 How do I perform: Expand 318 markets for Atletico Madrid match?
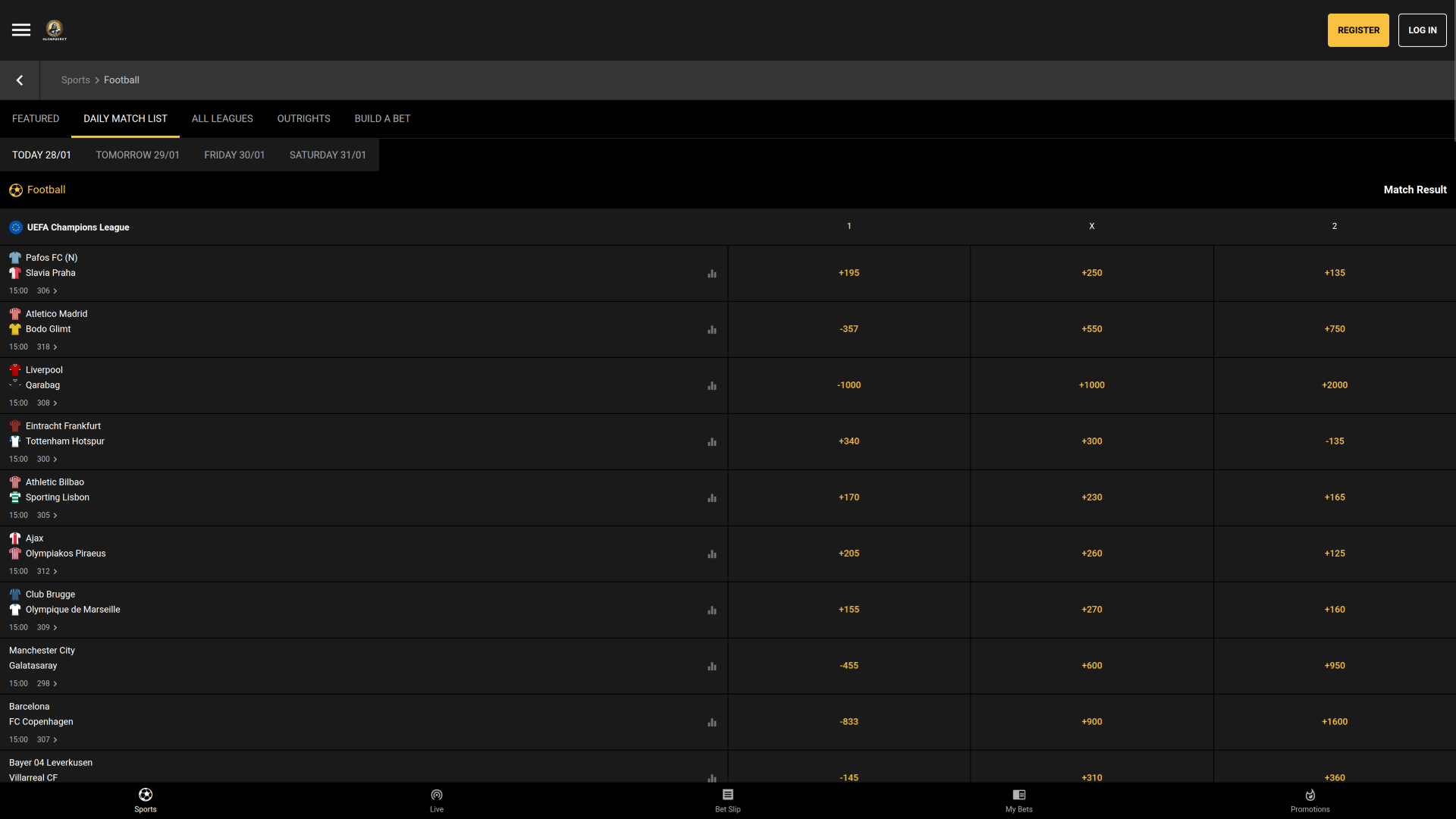point(47,347)
